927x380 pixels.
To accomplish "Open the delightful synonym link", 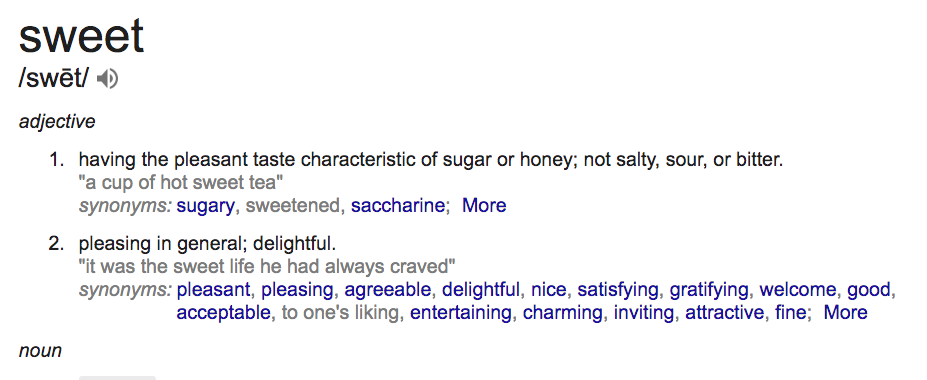I will (481, 290).
